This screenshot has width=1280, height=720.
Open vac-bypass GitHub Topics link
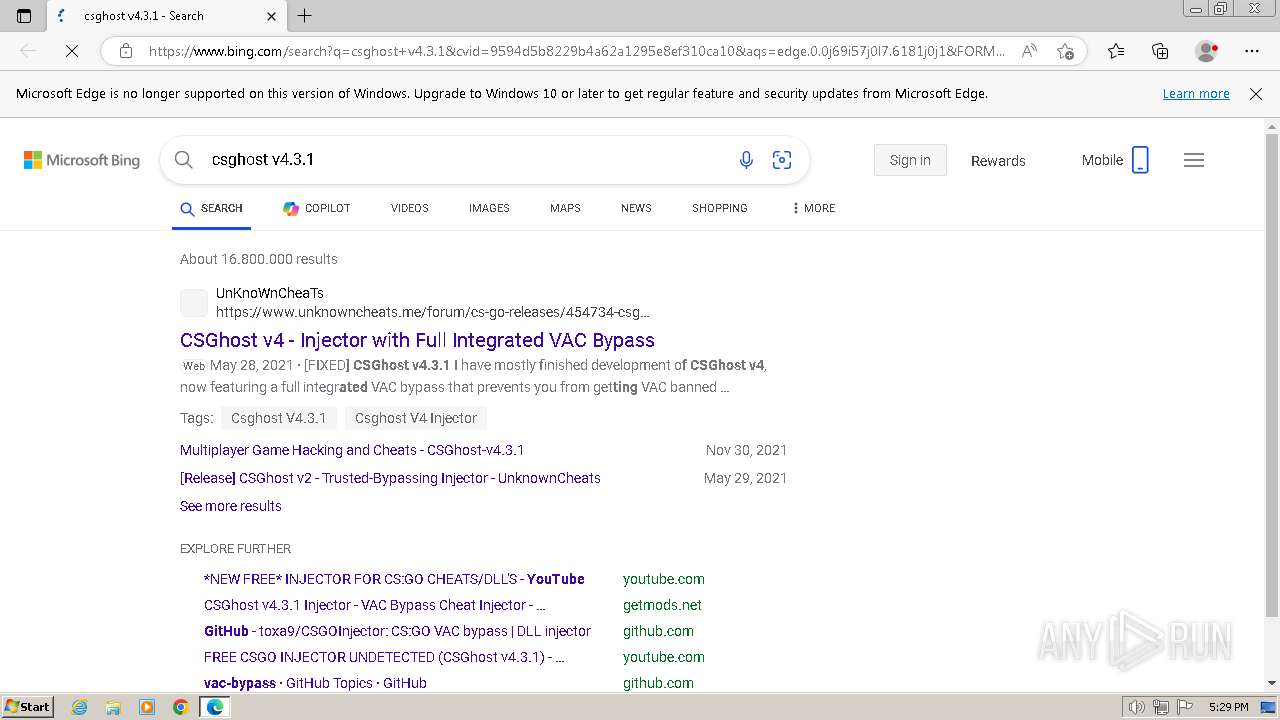coord(315,683)
